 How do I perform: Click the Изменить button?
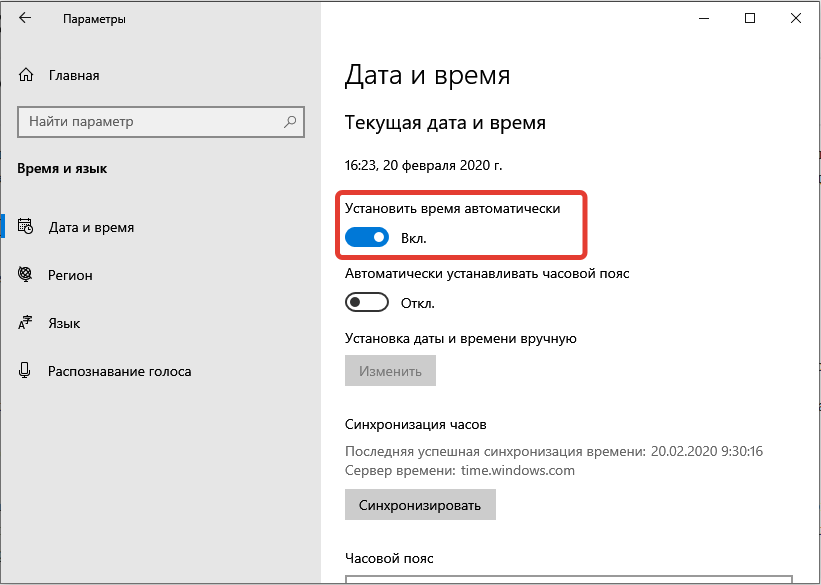pos(390,371)
